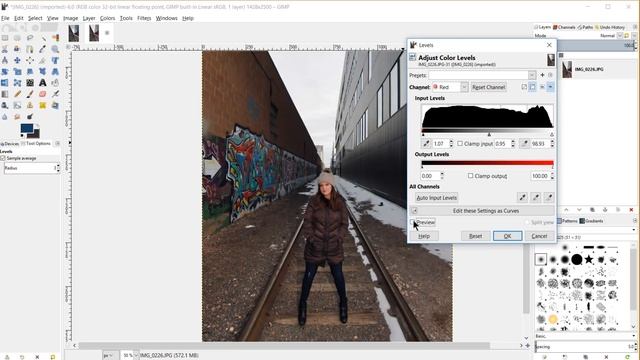This screenshot has width=640, height=360.
Task: Click the red output levels gradient bar
Action: (x=487, y=163)
